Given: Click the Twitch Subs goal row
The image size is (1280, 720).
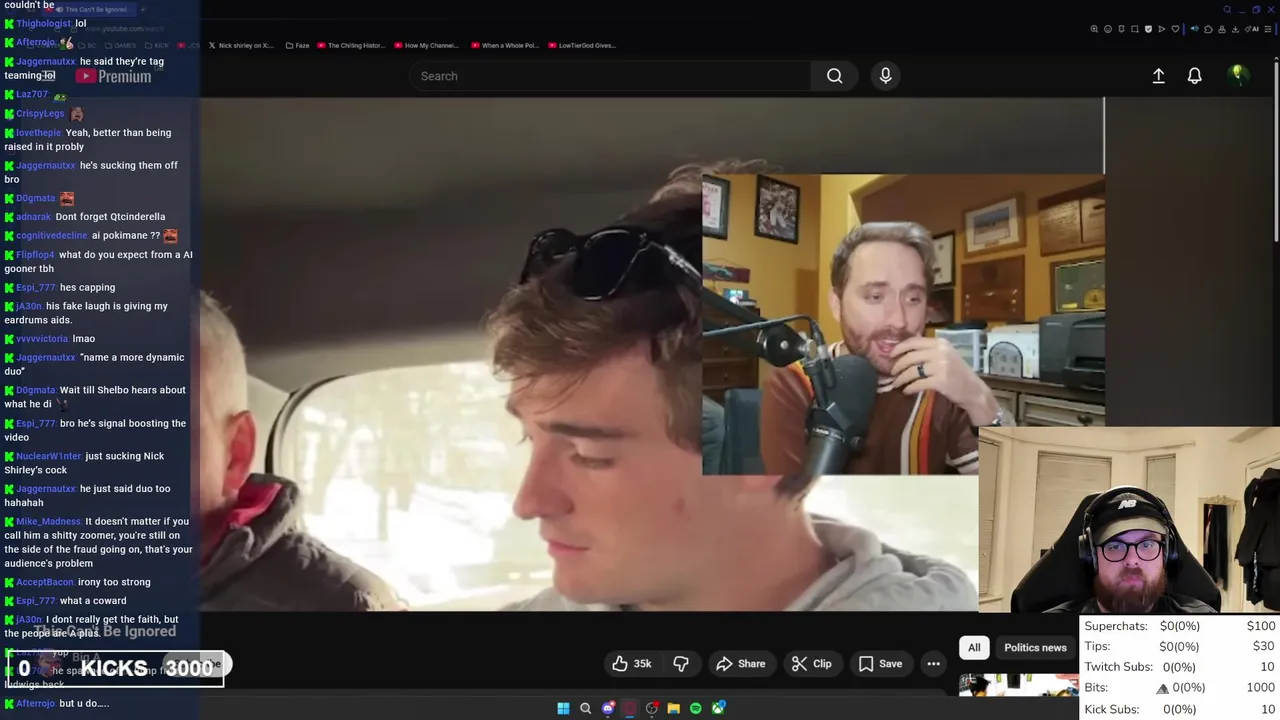Looking at the screenshot, I should 1180,667.
